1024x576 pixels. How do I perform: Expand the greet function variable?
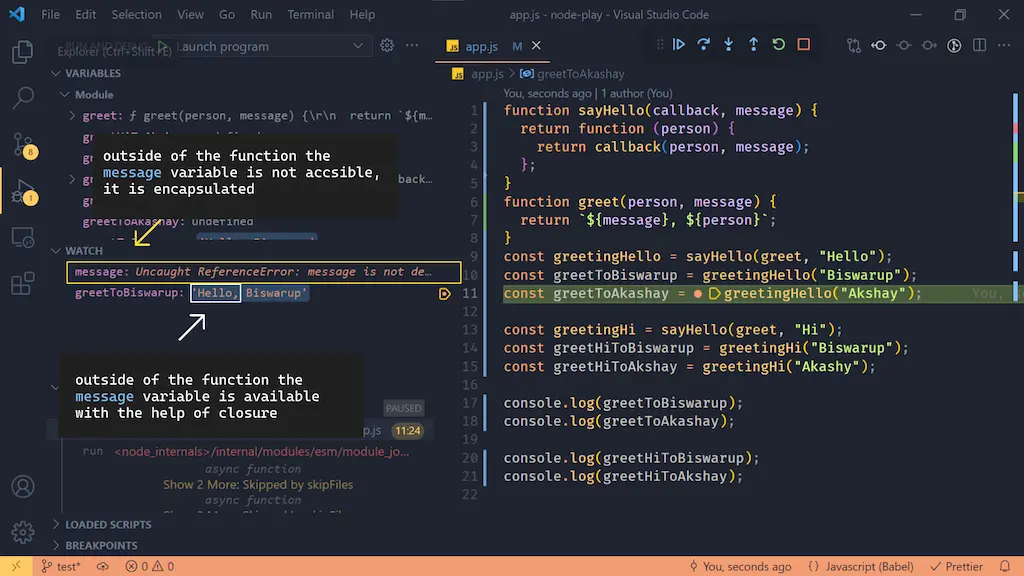72,116
